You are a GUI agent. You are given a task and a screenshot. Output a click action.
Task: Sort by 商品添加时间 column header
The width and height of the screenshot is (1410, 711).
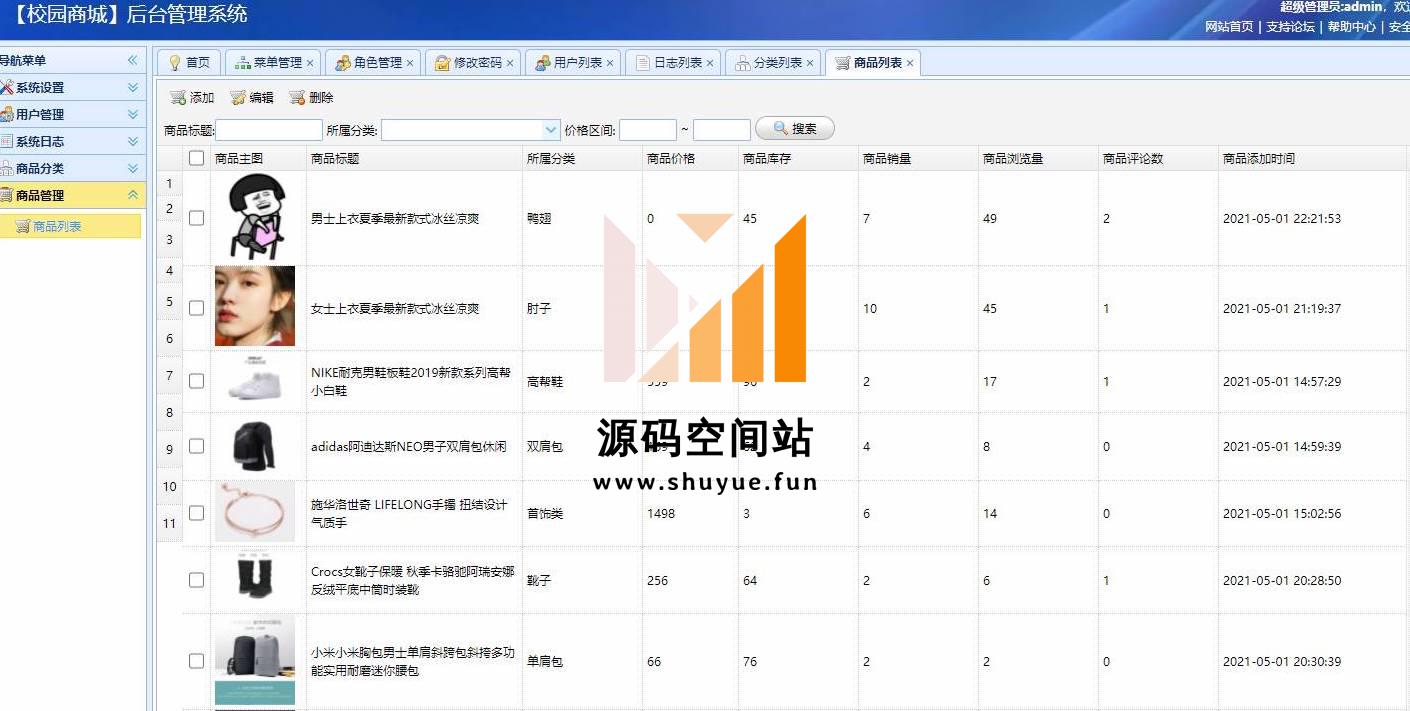pyautogui.click(x=1312, y=158)
